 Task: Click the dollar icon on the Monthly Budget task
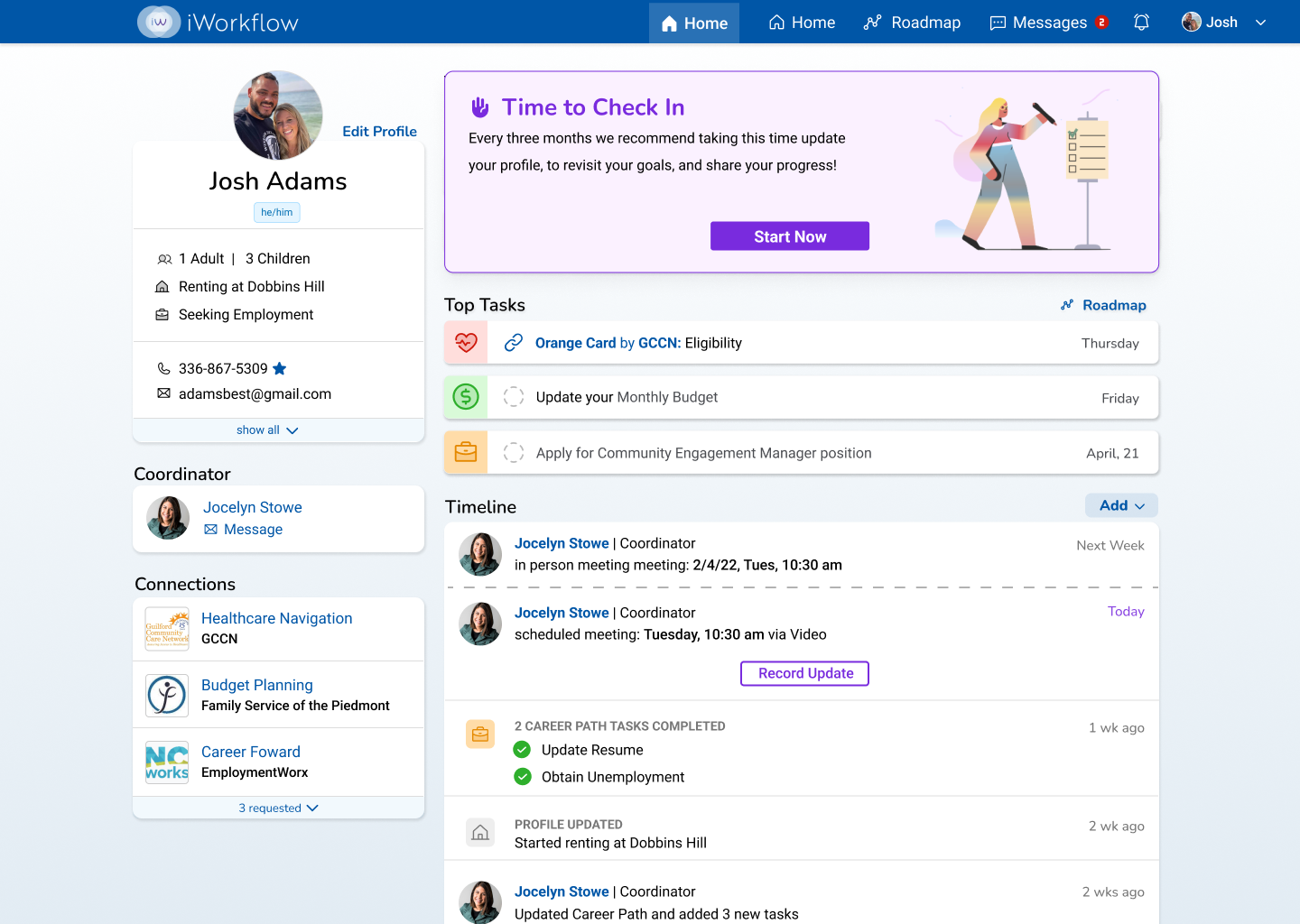[x=465, y=397]
